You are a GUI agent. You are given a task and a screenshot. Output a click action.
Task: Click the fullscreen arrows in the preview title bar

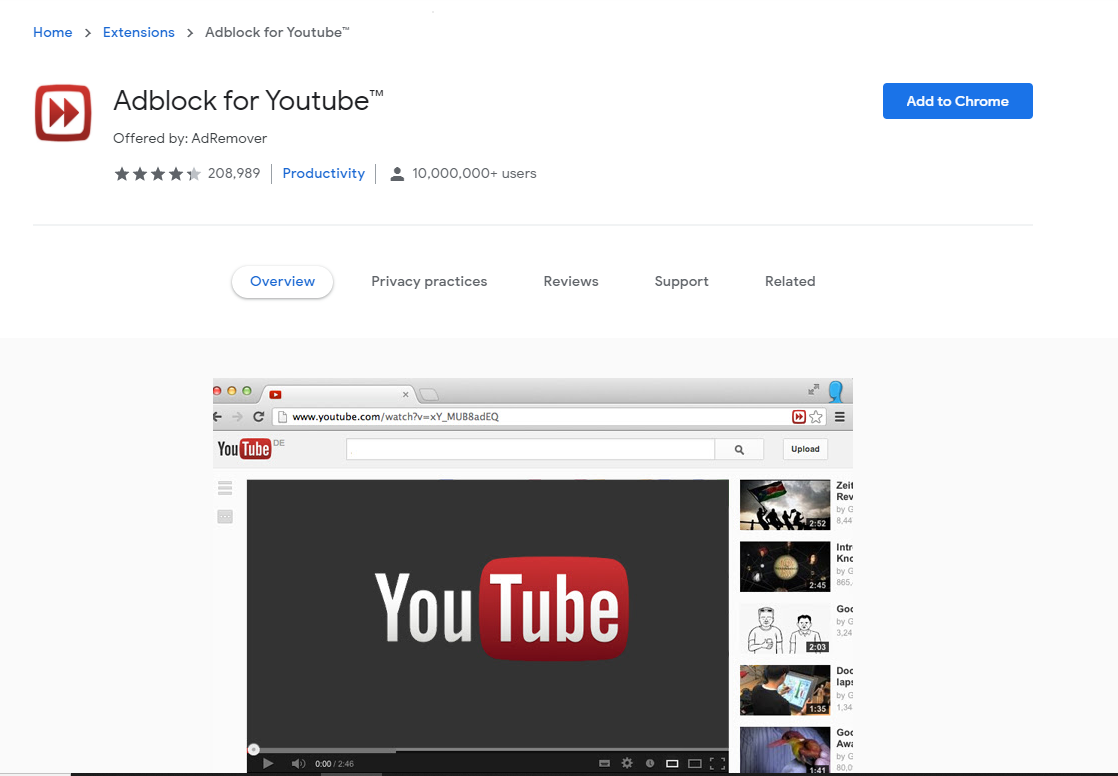pos(813,389)
